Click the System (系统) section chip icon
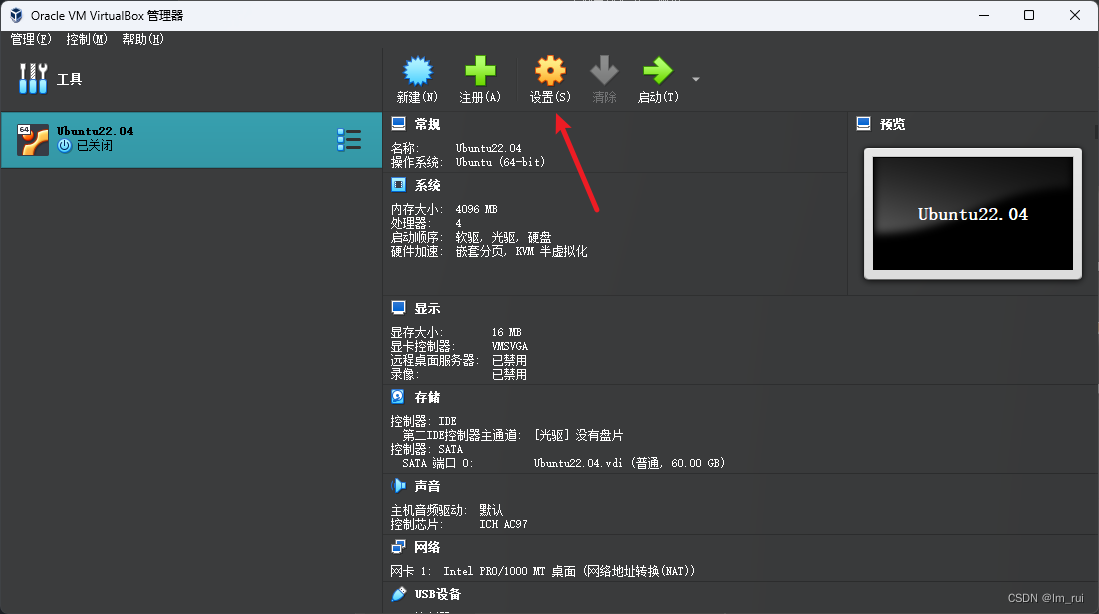The height and width of the screenshot is (614, 1099). click(398, 185)
